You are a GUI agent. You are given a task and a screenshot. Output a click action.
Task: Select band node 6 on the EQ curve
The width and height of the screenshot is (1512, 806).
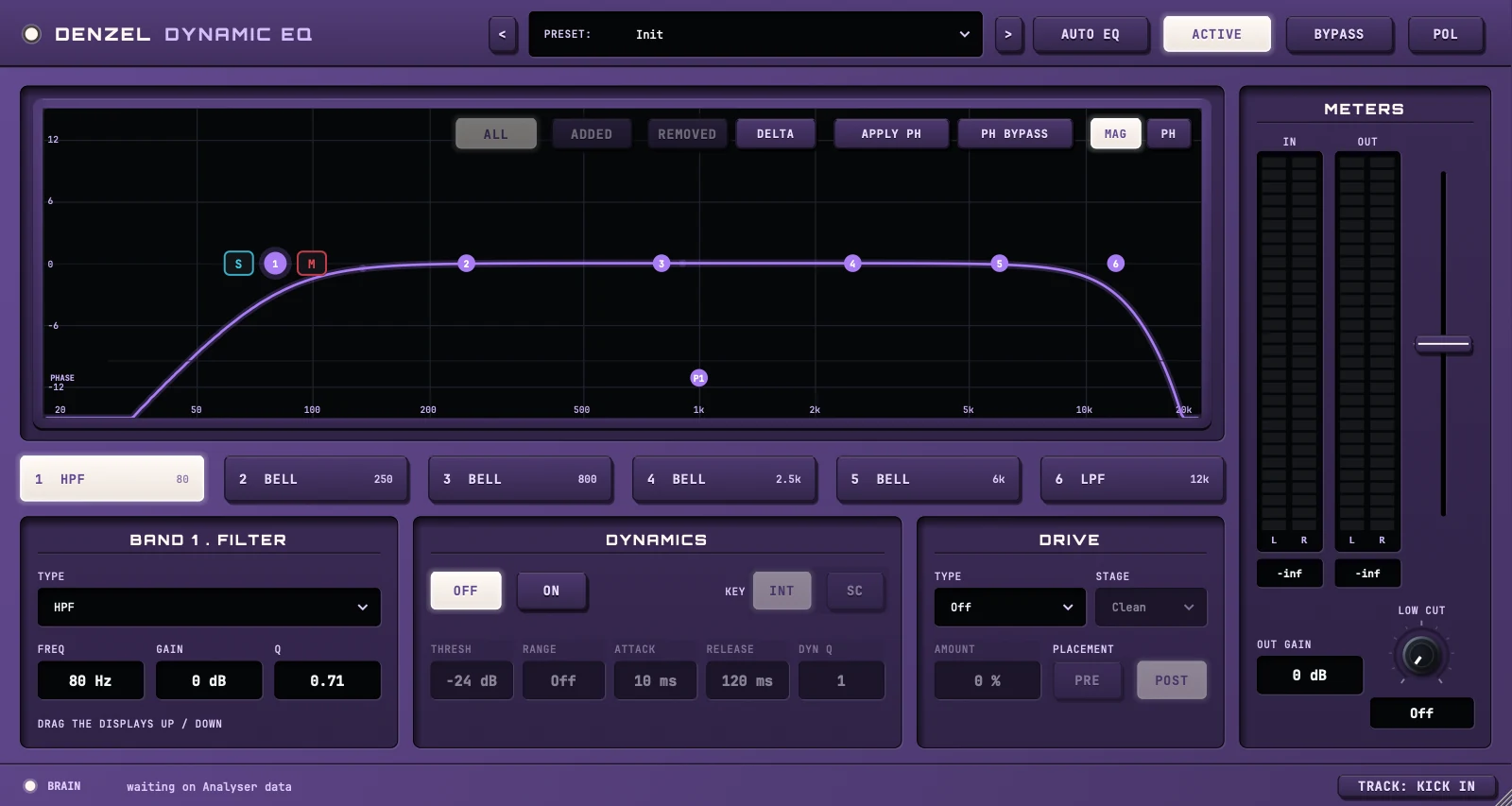click(1115, 264)
